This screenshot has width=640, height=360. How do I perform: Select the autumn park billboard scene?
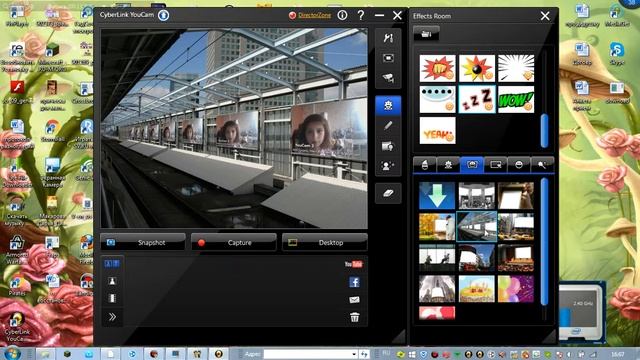tap(437, 227)
